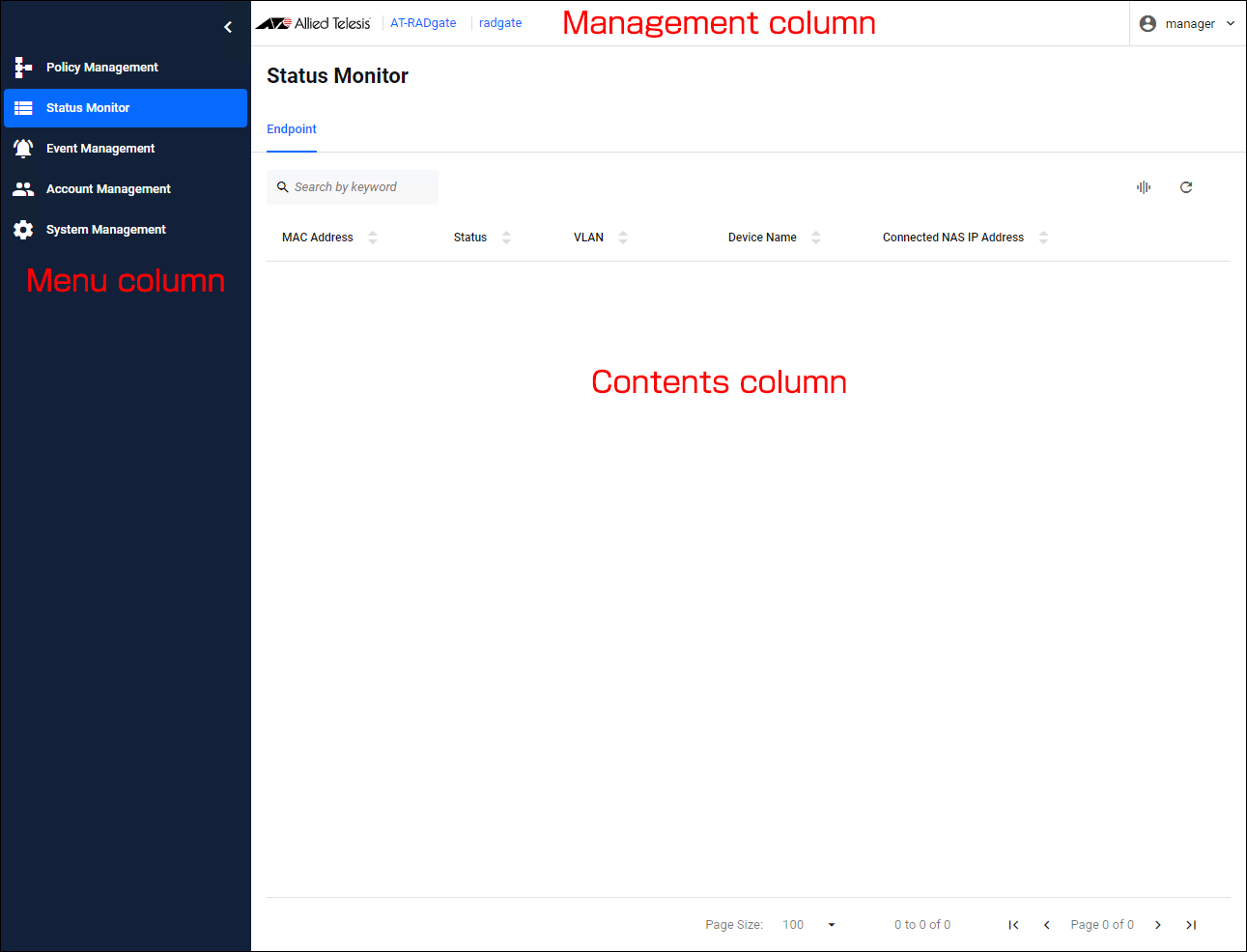Viewport: 1247px width, 952px height.
Task: Click the AT-RADgate link
Action: [423, 23]
